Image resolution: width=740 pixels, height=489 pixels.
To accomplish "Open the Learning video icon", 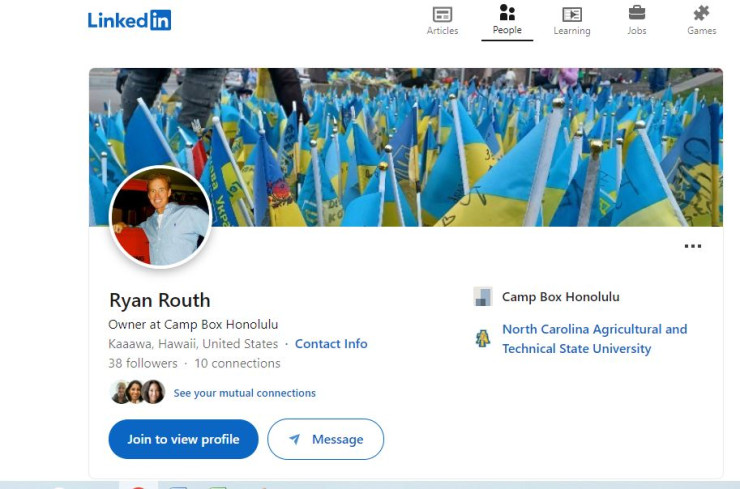I will (572, 14).
